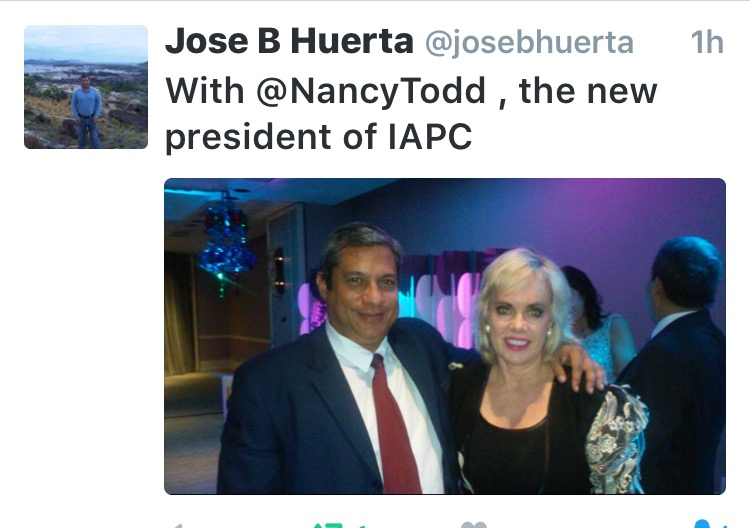This screenshot has height=528, width=750.
Task: Tap the Jose B Huerta display name
Action: [289, 41]
